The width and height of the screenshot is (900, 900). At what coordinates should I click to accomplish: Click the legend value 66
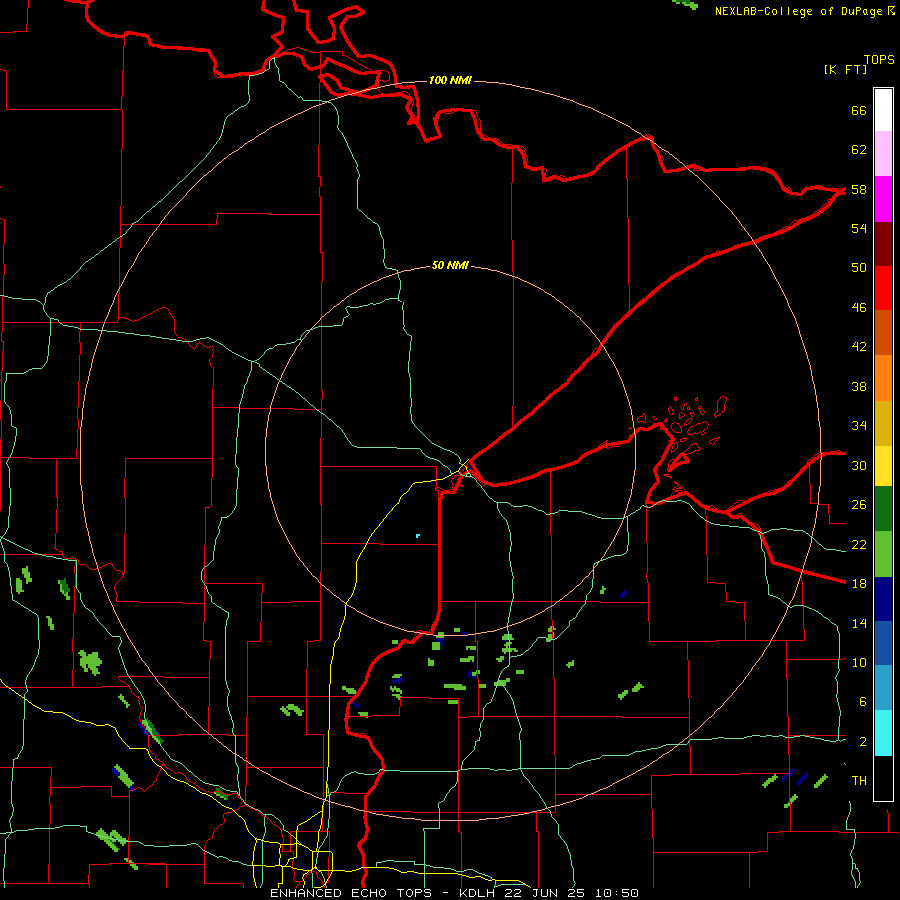(859, 110)
